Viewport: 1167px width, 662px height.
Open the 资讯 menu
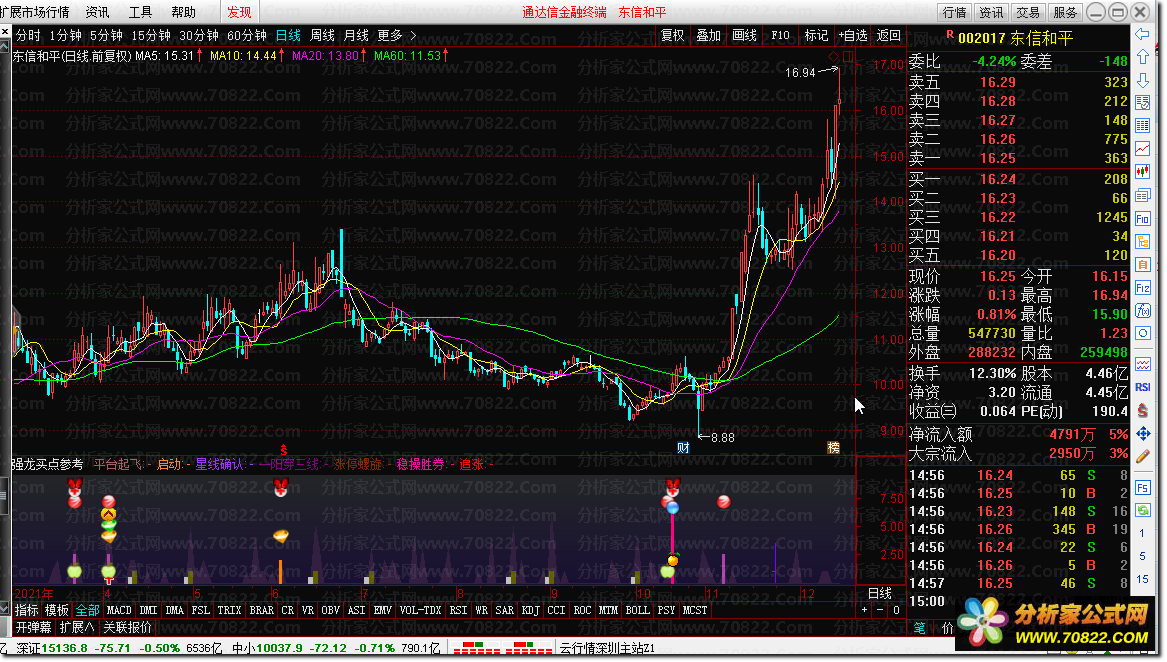(x=97, y=12)
